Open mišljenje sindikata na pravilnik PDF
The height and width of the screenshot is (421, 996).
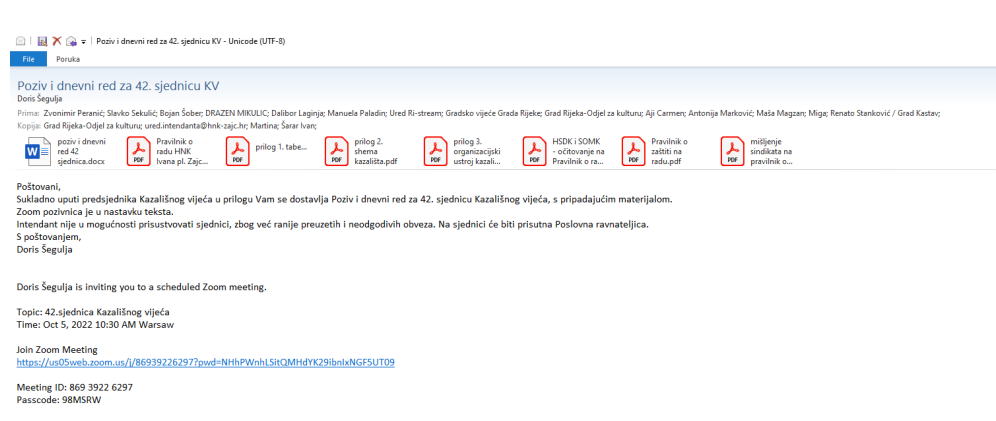[x=760, y=151]
